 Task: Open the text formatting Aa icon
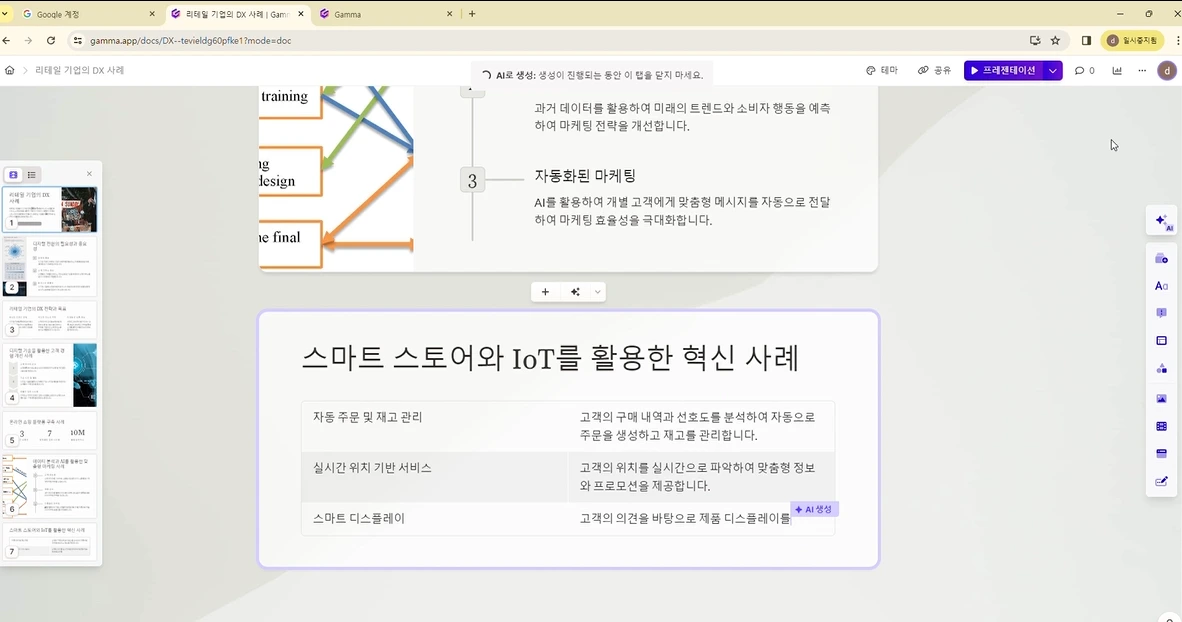(x=1162, y=286)
